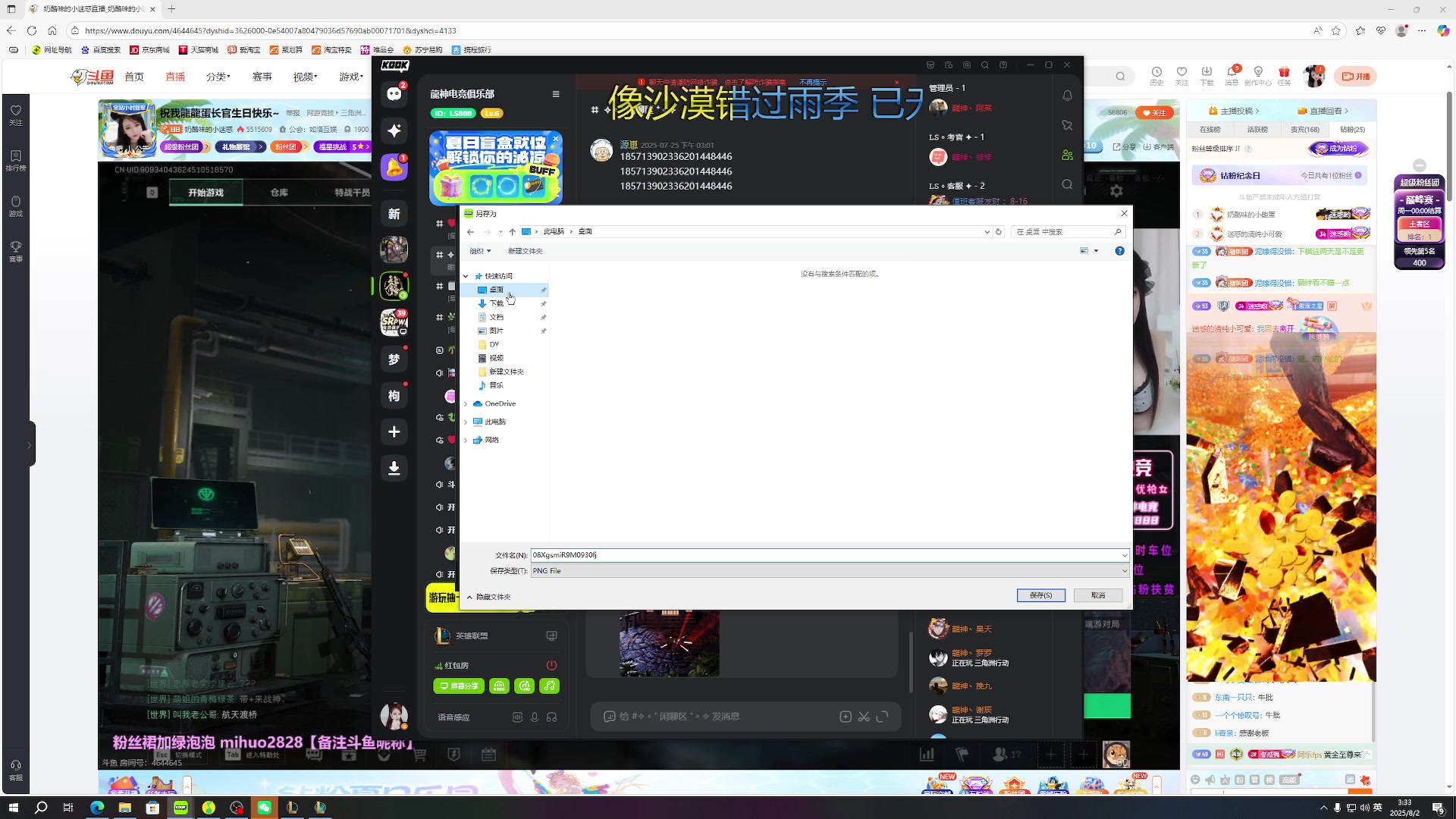This screenshot has height=819, width=1456.
Task: Select 音乐 folder in Save As sidebar
Action: [x=496, y=385]
